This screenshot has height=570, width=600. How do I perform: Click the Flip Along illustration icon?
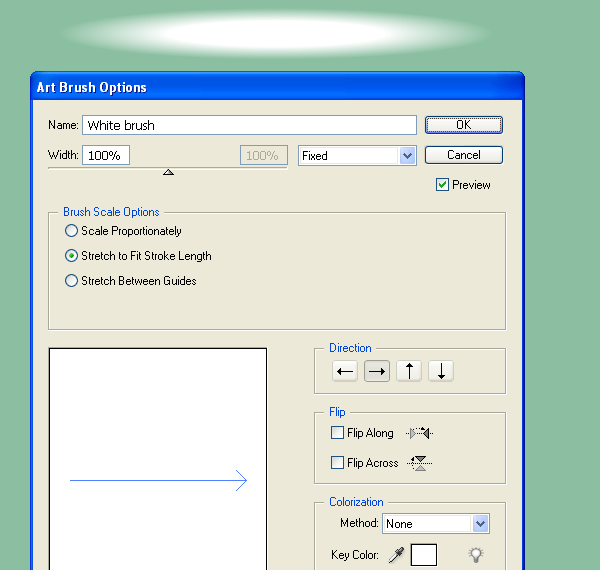point(420,433)
